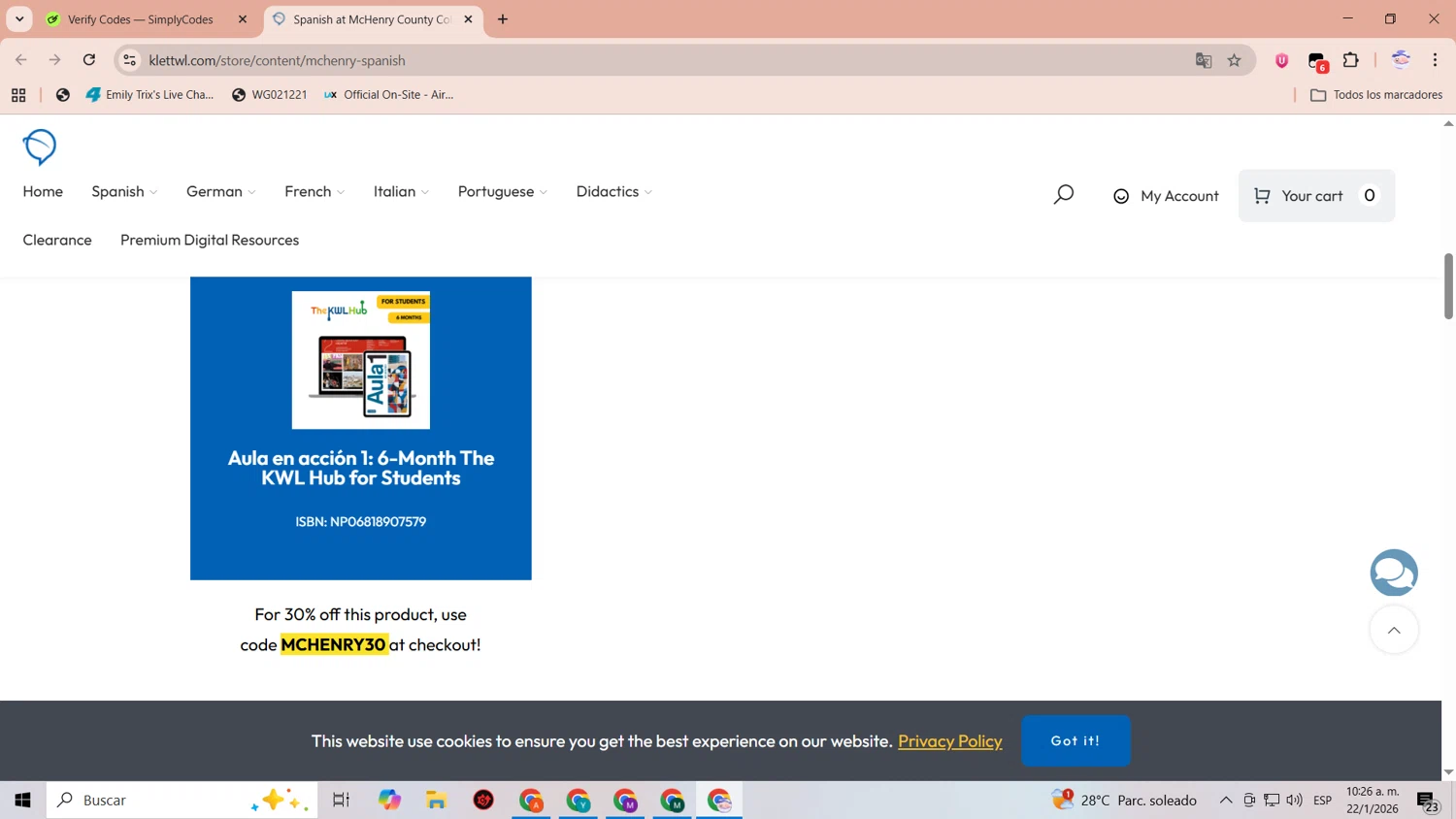Select Spanish at McHenry County tab
This screenshot has width=1456, height=819.
[372, 19]
